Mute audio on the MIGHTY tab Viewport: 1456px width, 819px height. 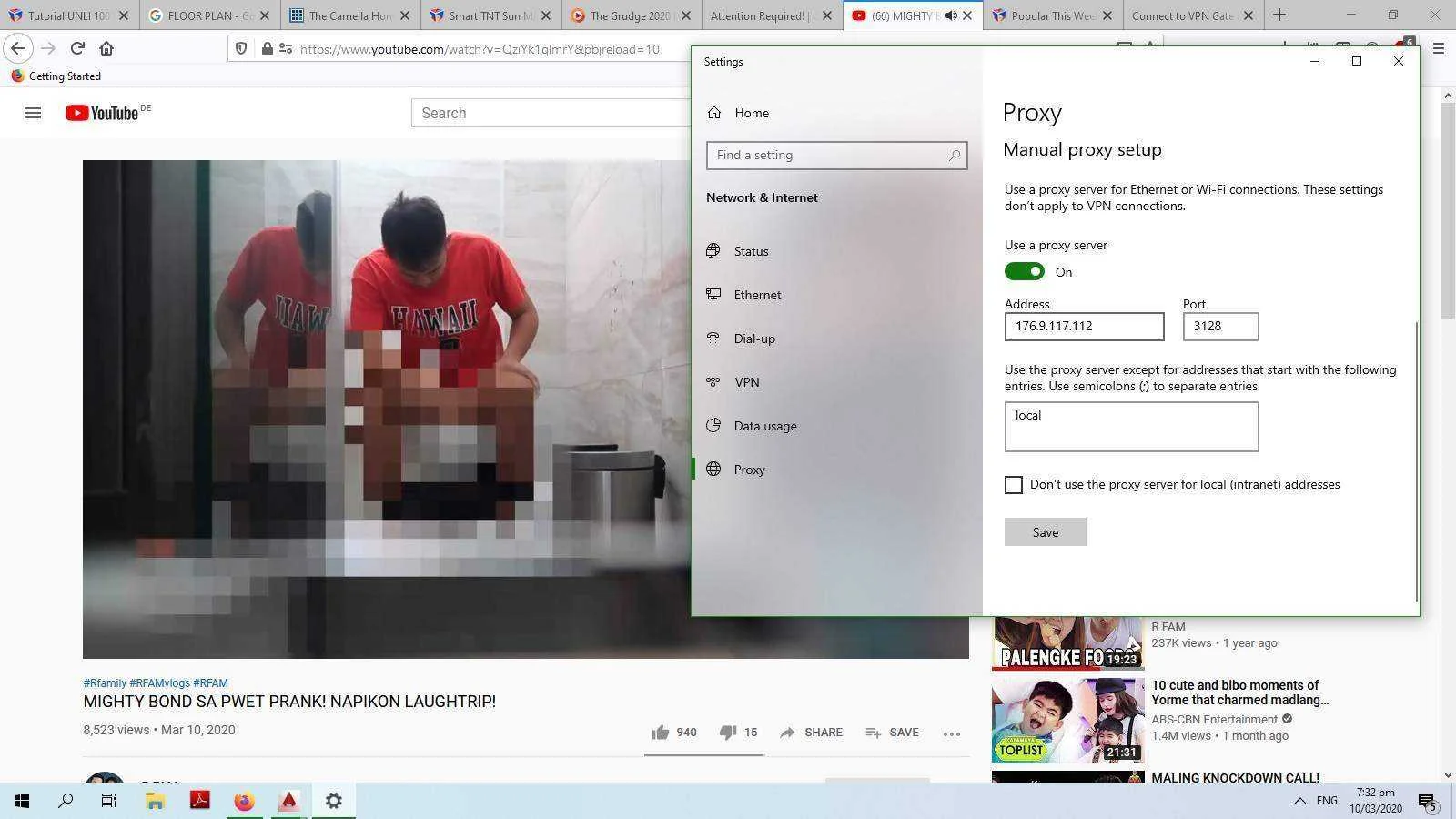point(950,15)
